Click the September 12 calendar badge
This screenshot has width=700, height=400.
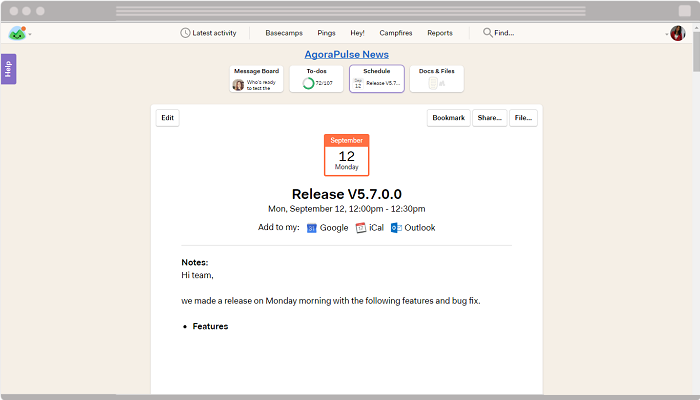click(346, 155)
